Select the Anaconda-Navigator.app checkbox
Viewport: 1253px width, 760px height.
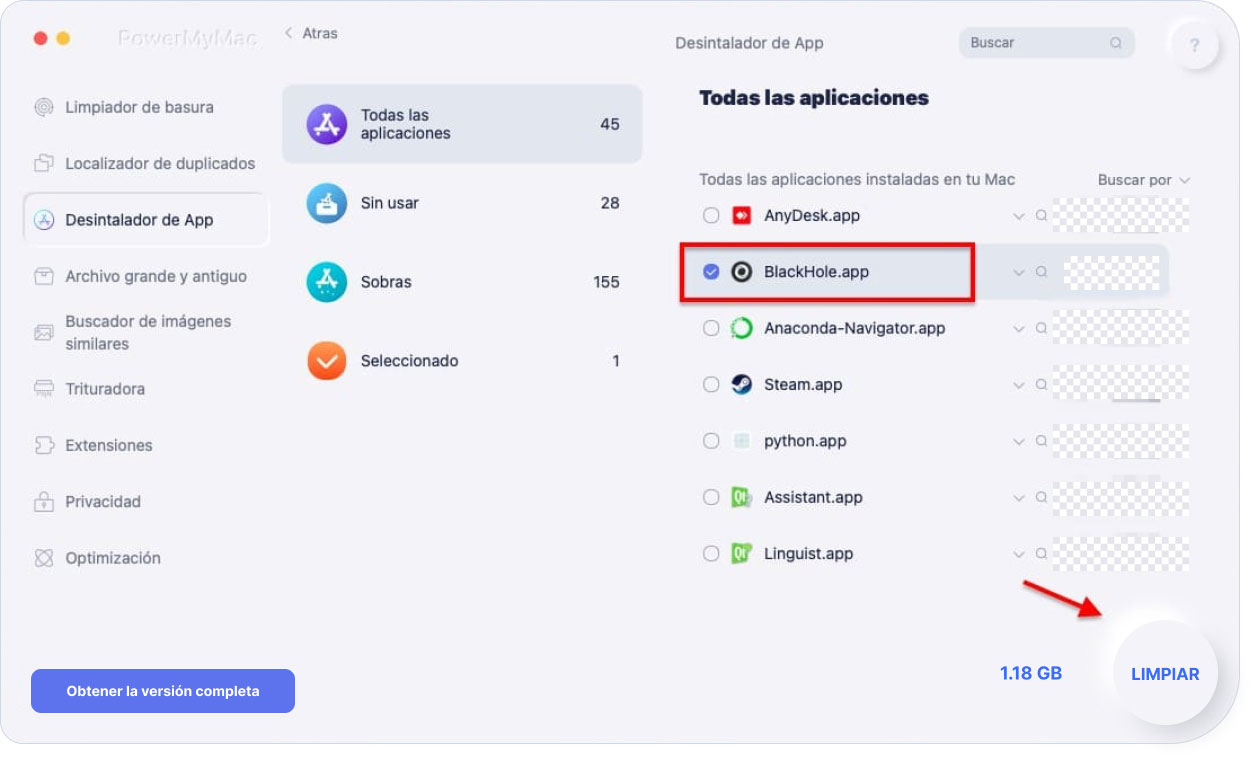point(711,328)
